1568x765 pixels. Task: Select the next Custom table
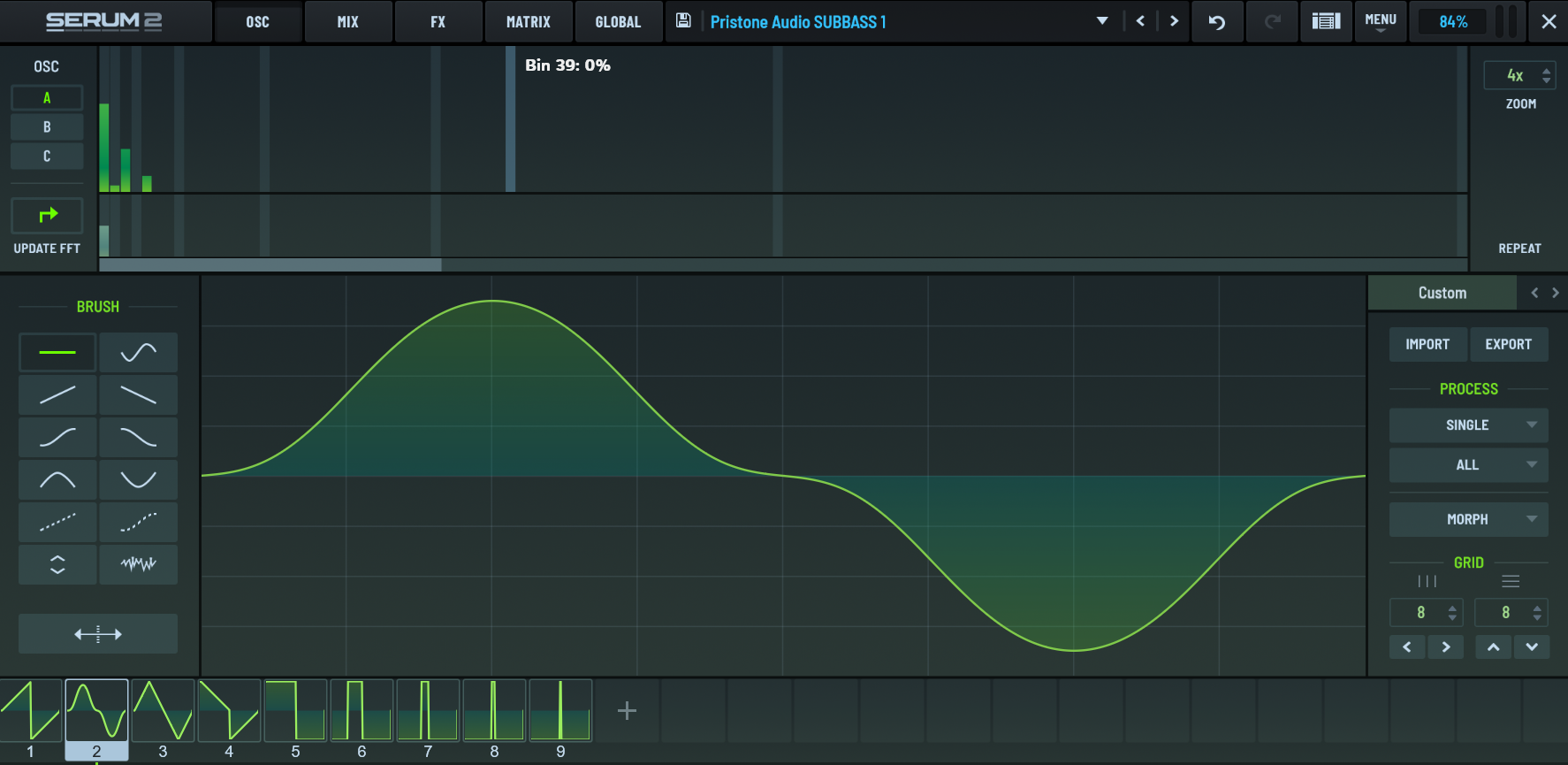(x=1556, y=293)
